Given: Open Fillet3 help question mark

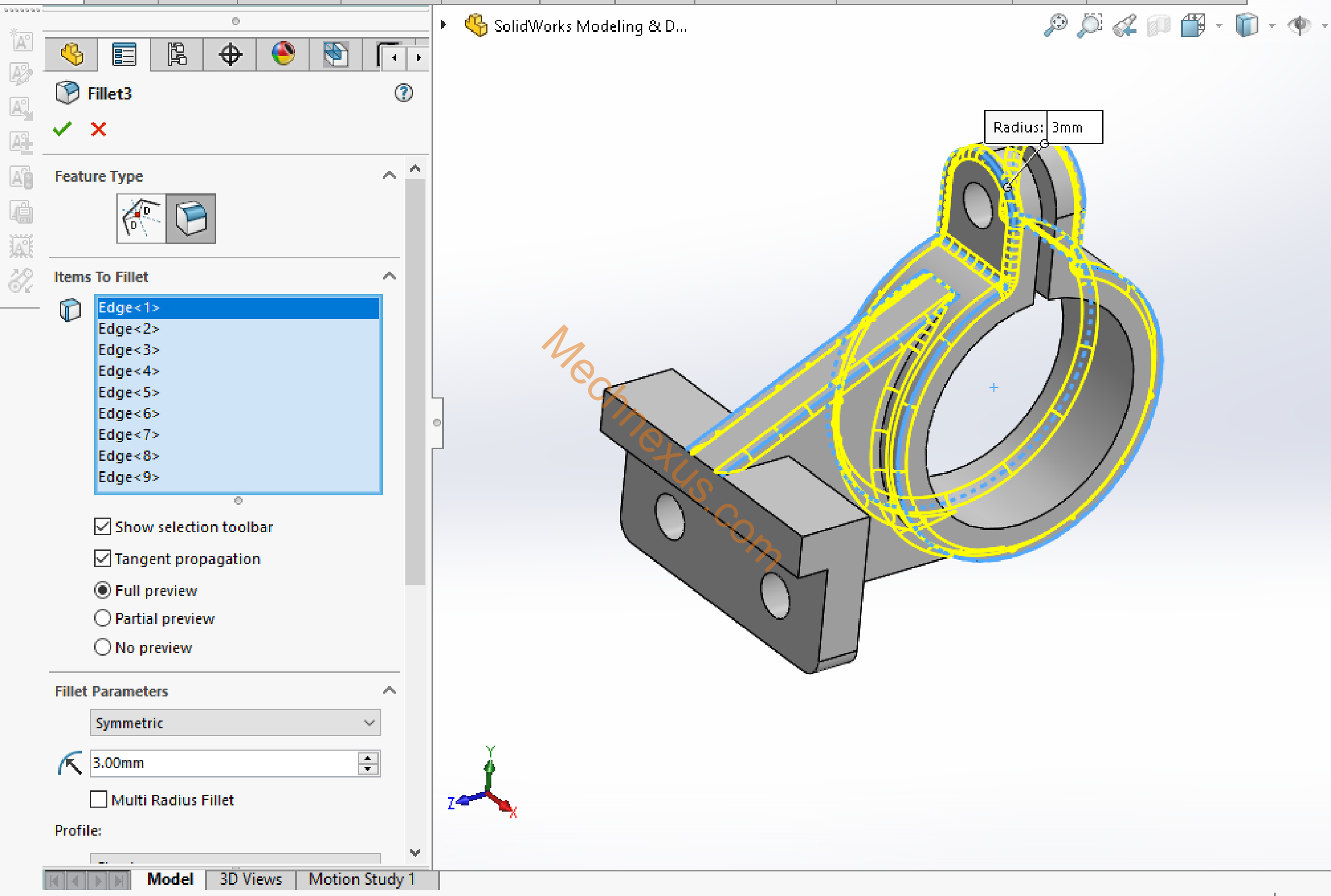Looking at the screenshot, I should pyautogui.click(x=404, y=93).
